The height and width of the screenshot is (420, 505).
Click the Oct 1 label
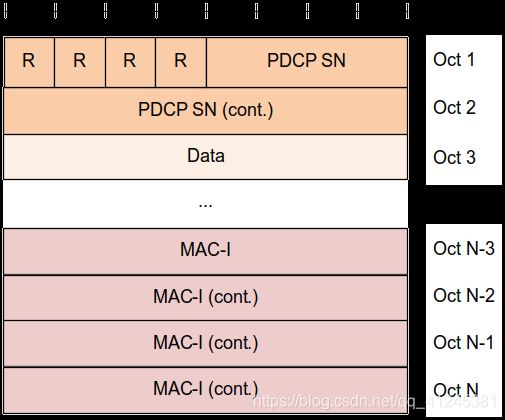tap(454, 60)
